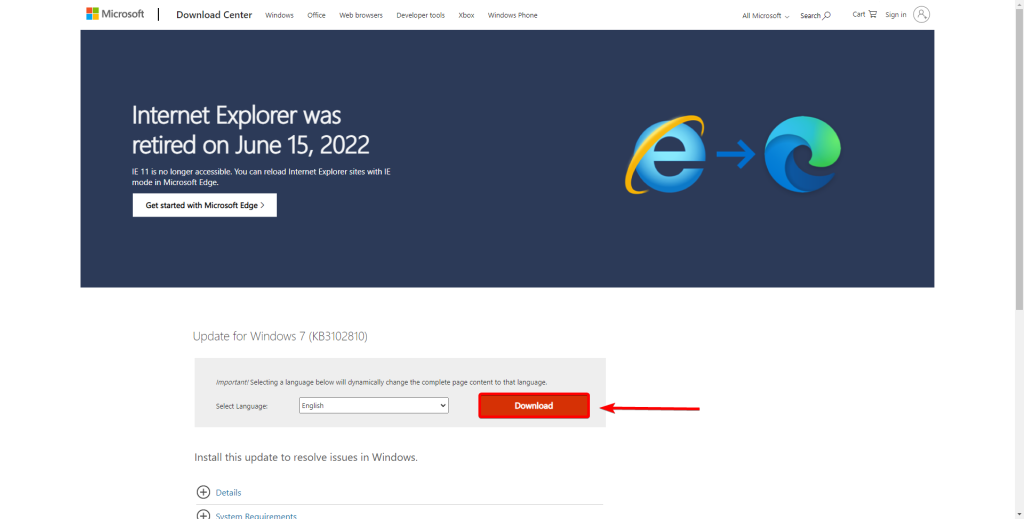This screenshot has height=519, width=1024.
Task: Click the Microsoft Edge logo image
Action: coord(803,154)
